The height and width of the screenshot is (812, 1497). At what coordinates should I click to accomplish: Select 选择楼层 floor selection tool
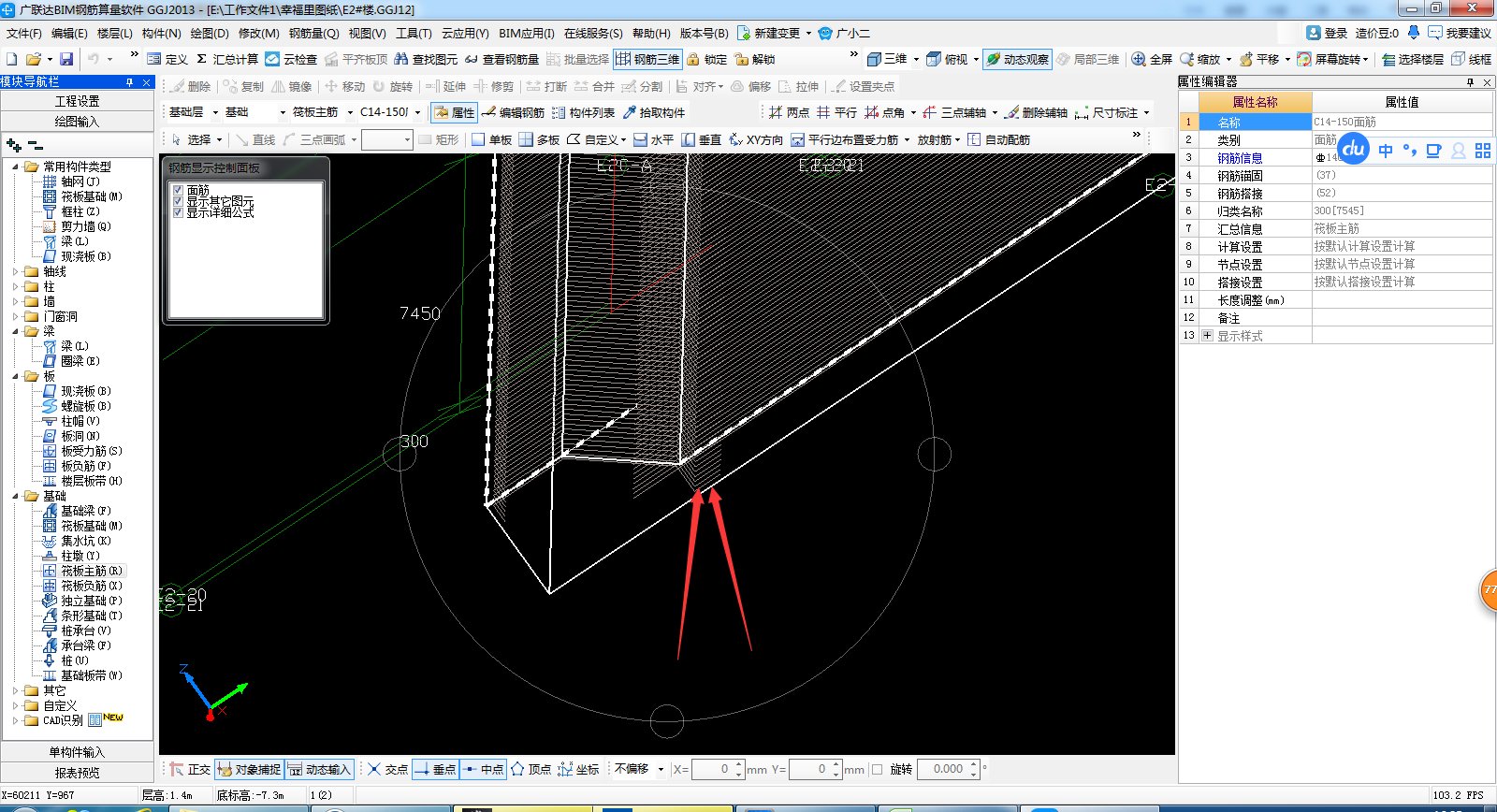(1412, 59)
